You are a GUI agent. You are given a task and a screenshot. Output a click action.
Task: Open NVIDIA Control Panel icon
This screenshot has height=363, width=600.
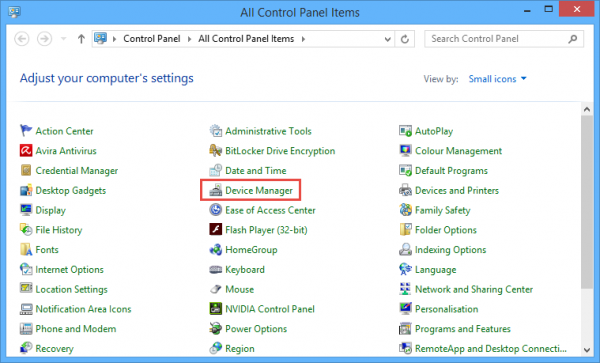(215, 309)
